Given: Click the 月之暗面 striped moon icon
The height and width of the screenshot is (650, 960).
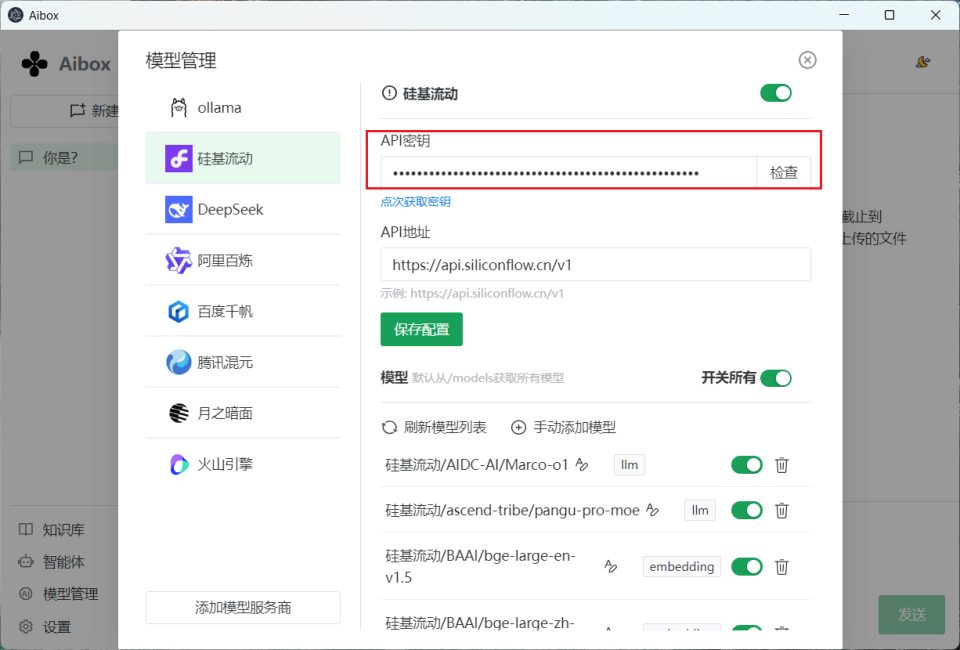Looking at the screenshot, I should 179,413.
